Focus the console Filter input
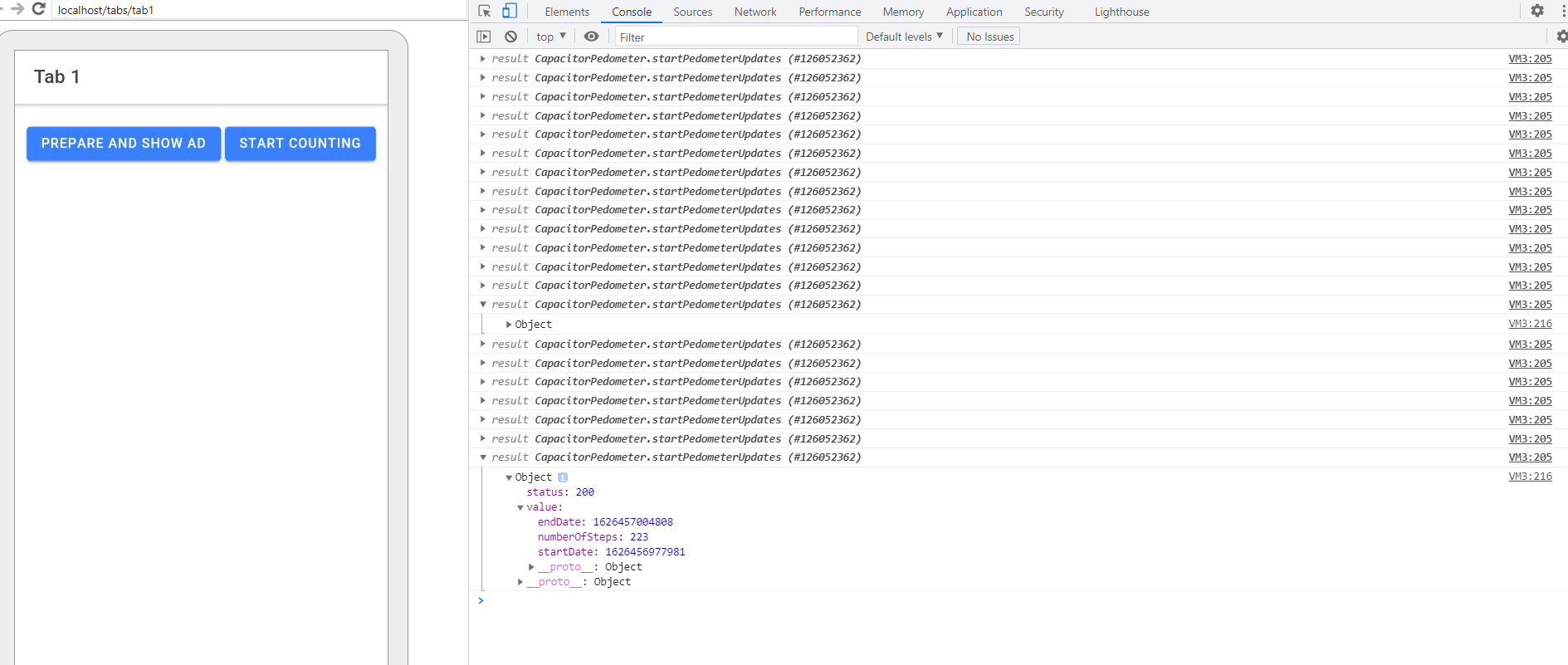1568x665 pixels. click(x=735, y=37)
